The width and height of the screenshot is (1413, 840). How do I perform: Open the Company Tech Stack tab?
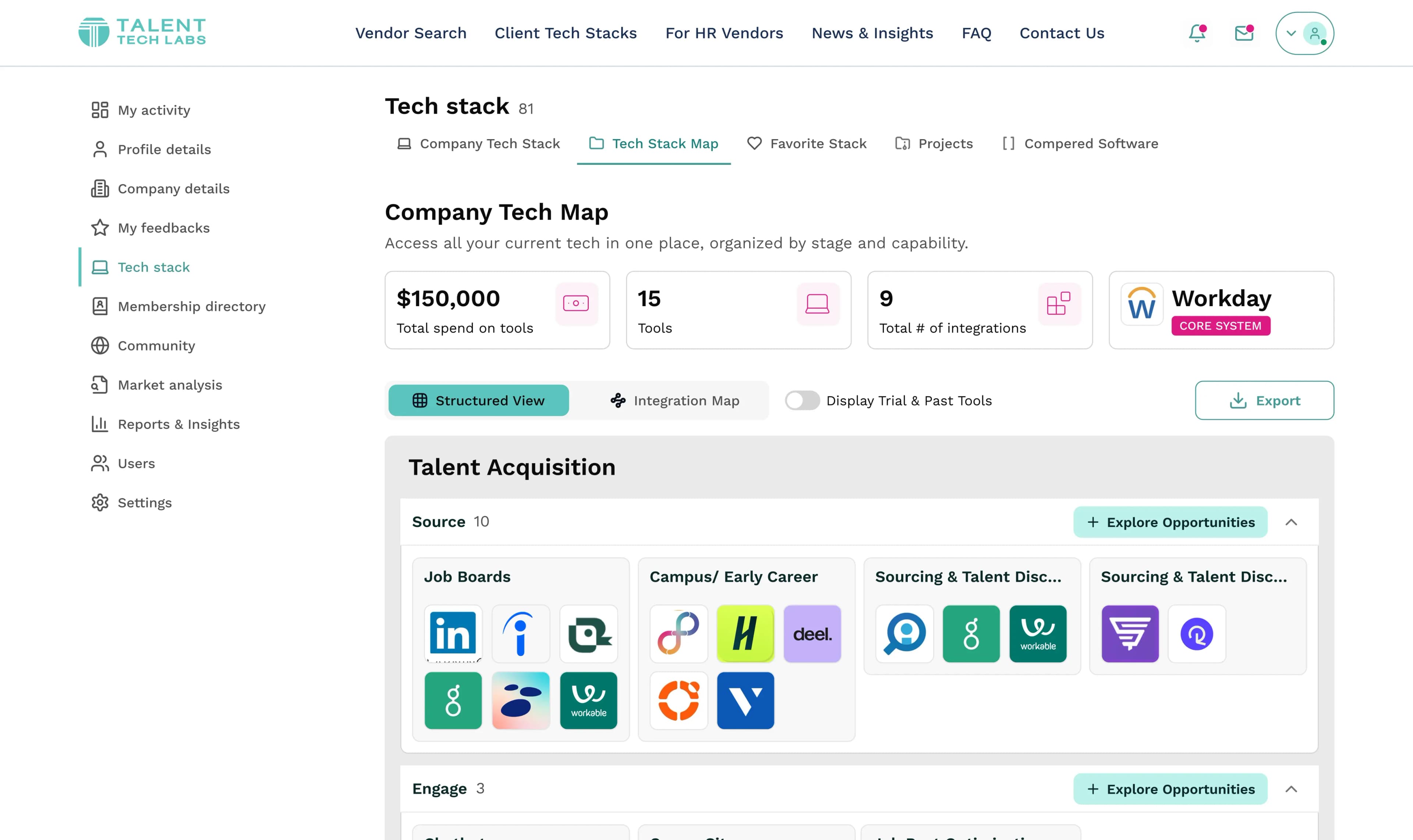point(478,144)
